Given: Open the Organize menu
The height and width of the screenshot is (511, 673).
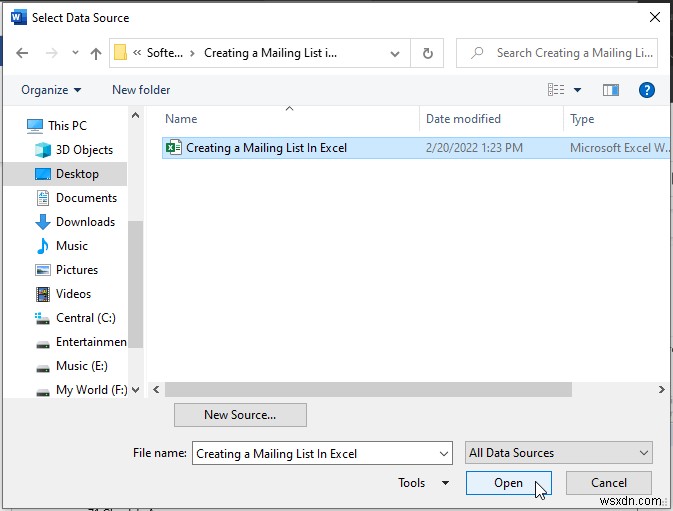Looking at the screenshot, I should 51,90.
